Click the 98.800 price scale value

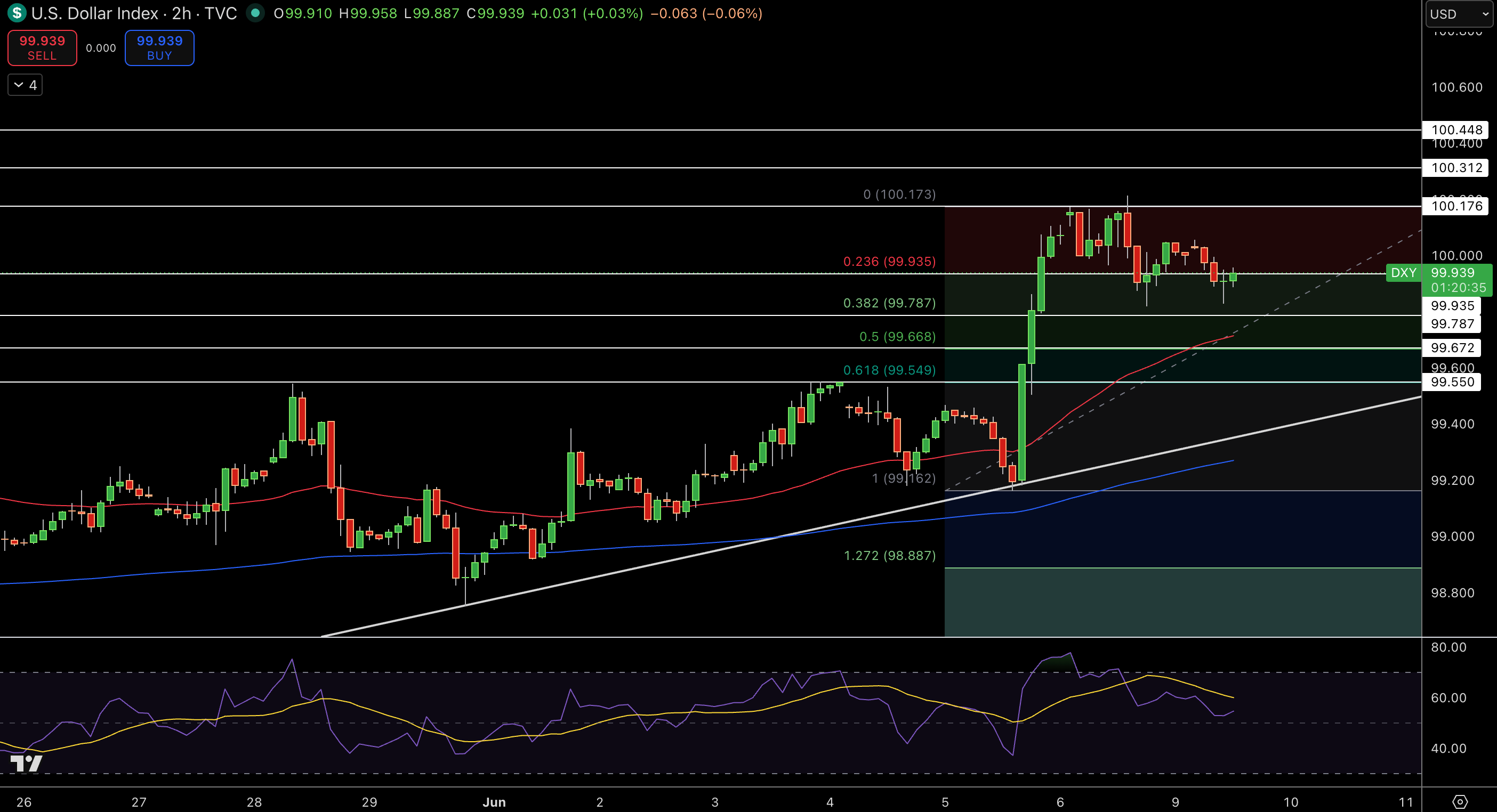(x=1452, y=593)
